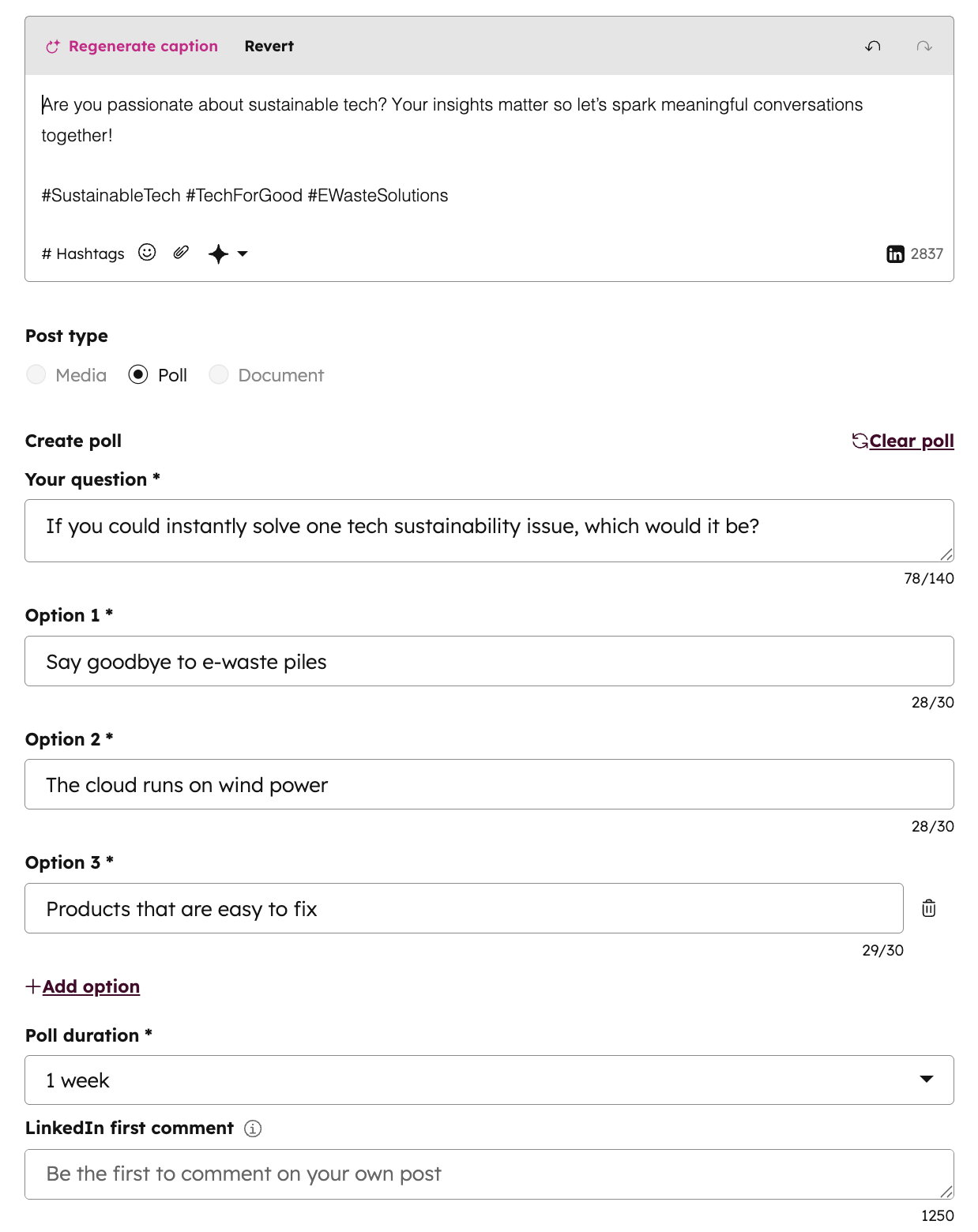Redo the caption edit
This screenshot has width=978, height=1232.
pyautogui.click(x=923, y=46)
